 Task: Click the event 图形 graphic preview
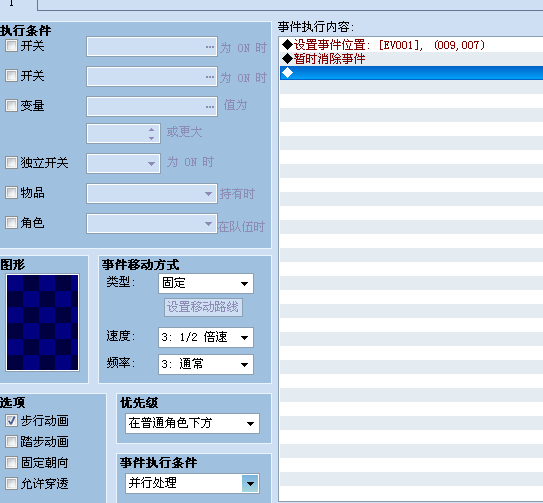tap(43, 323)
